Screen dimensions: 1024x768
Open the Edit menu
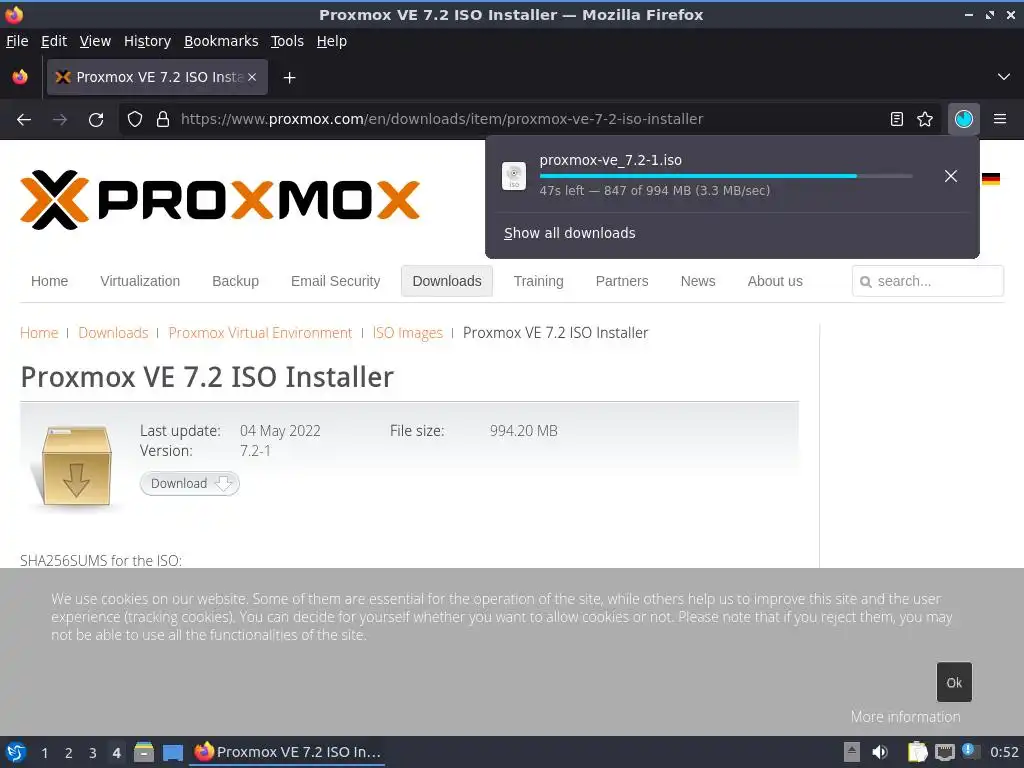pos(54,41)
